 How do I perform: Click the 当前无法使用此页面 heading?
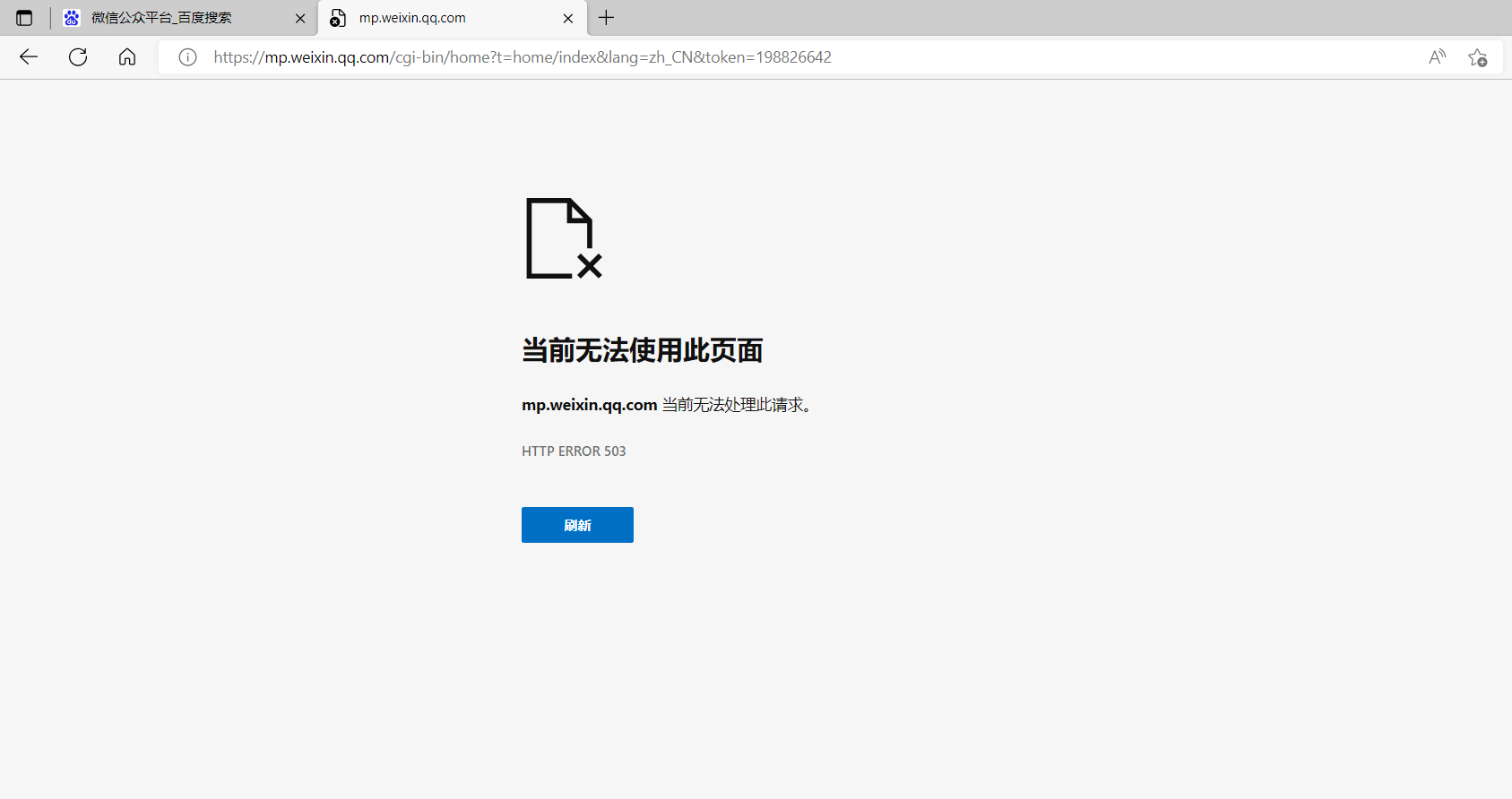(643, 350)
